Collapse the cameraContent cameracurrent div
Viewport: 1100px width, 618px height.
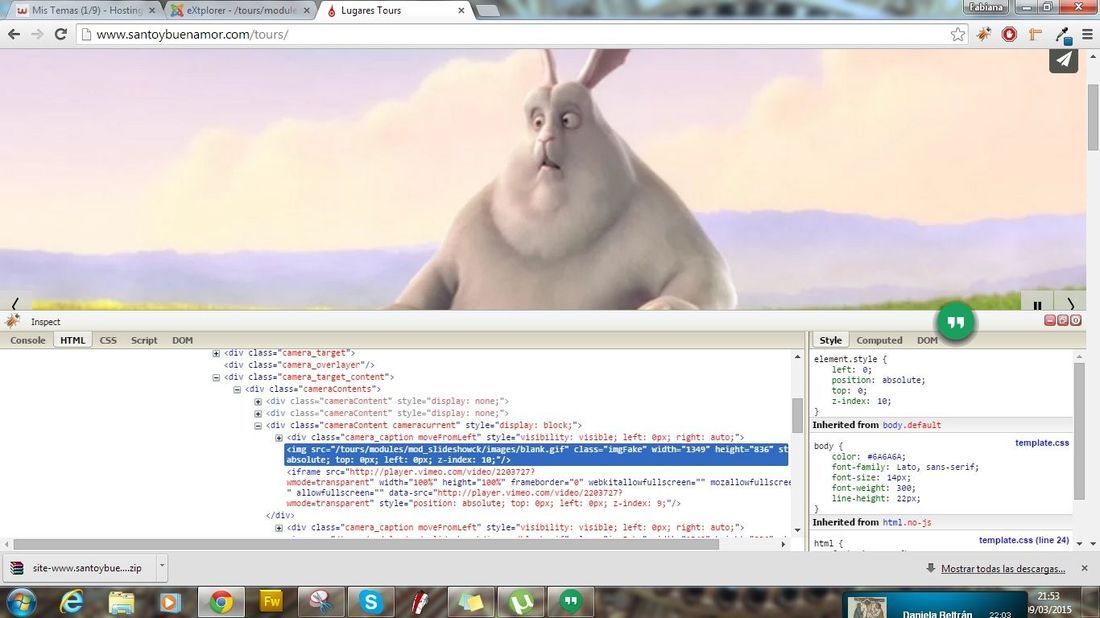[x=258, y=426]
